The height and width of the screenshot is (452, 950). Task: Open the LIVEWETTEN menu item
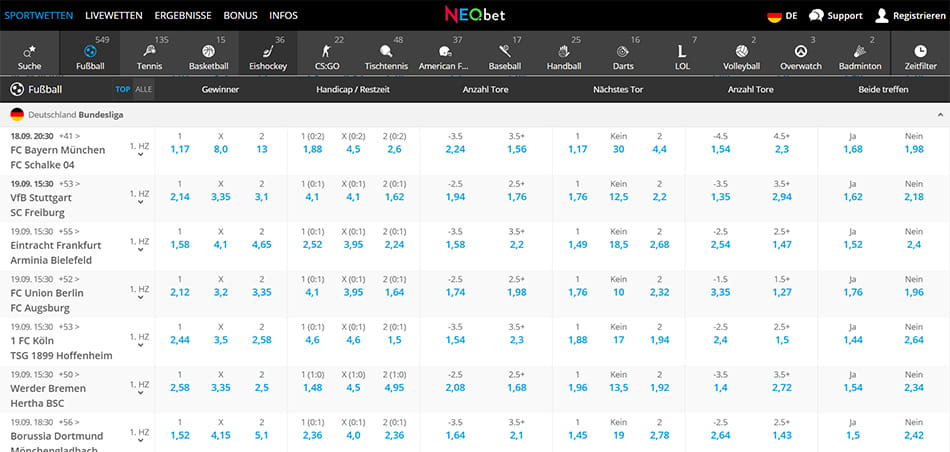[x=114, y=16]
